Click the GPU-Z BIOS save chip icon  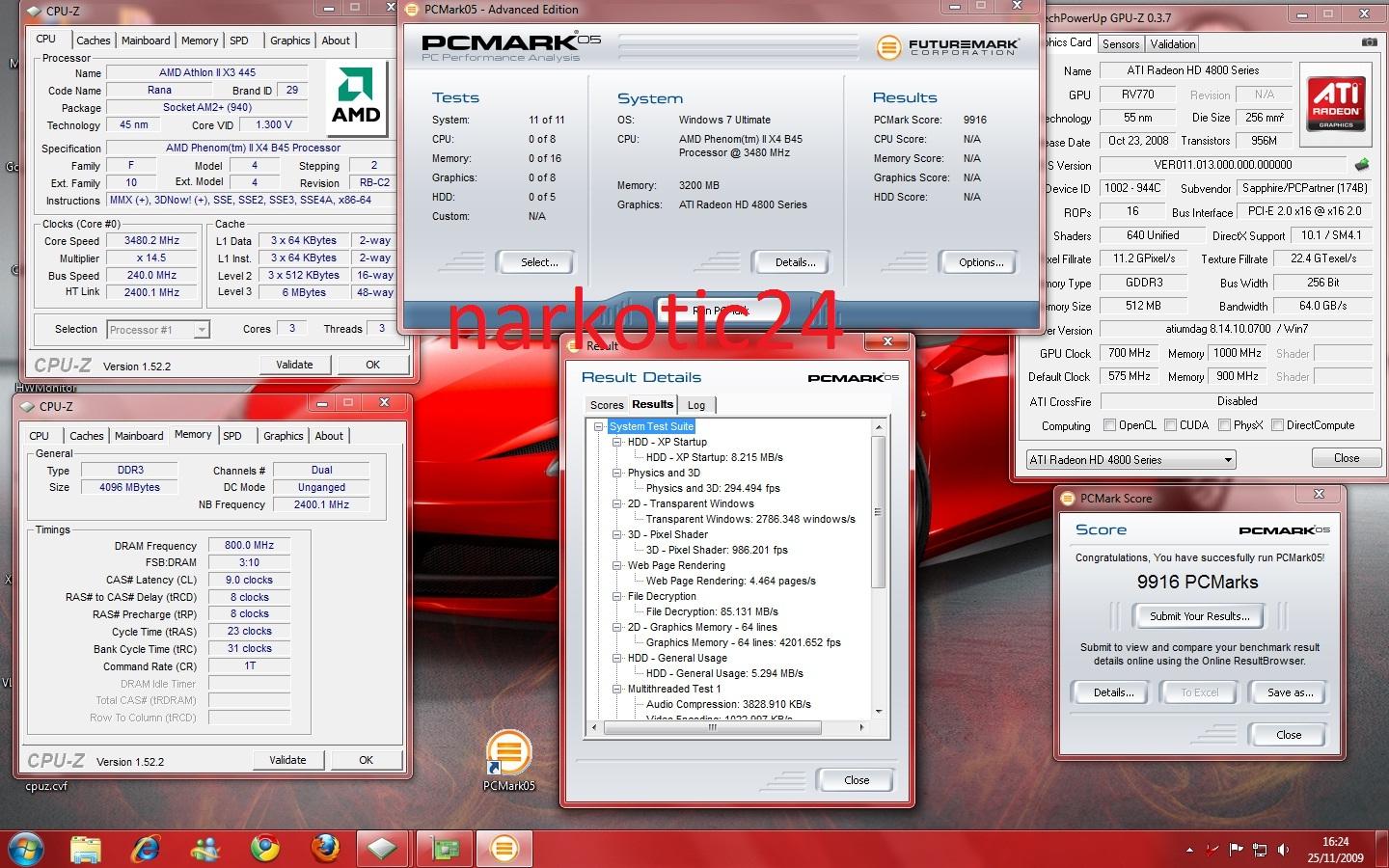1362,165
